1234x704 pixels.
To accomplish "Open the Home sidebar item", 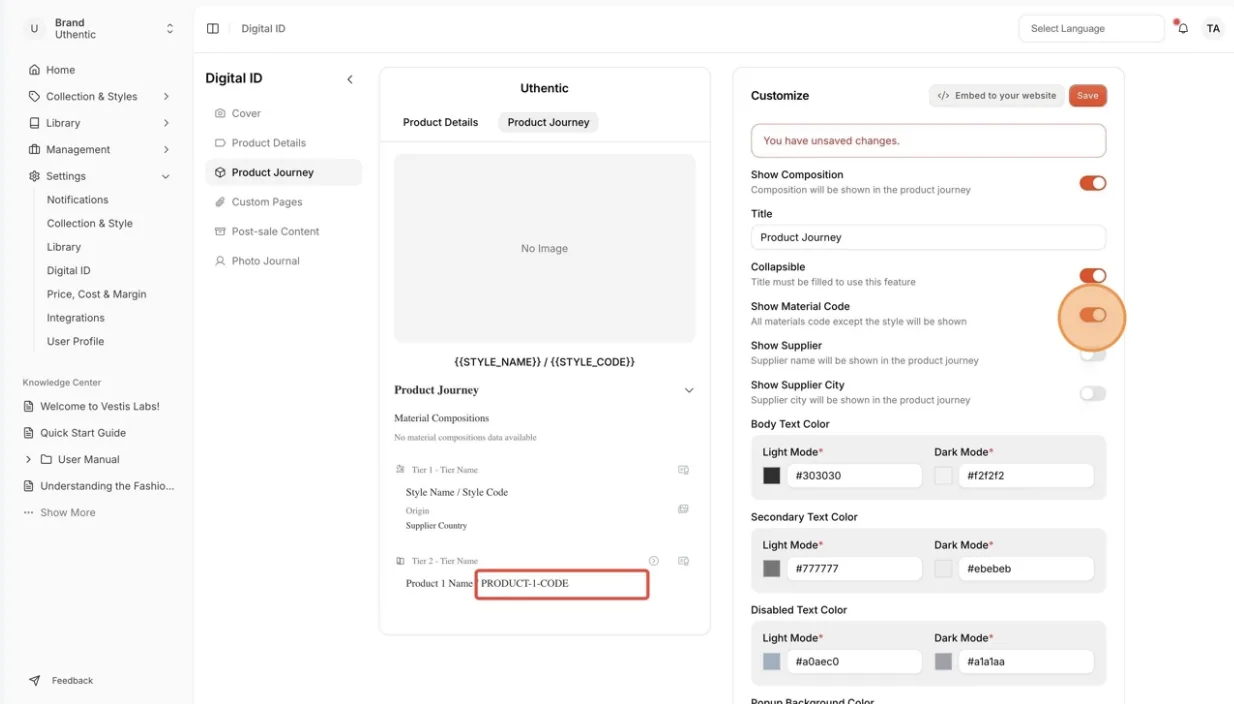I will click(x=60, y=70).
